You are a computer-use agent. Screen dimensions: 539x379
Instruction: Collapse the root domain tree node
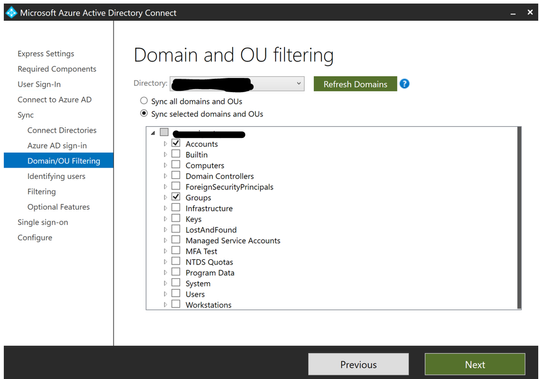[153, 133]
